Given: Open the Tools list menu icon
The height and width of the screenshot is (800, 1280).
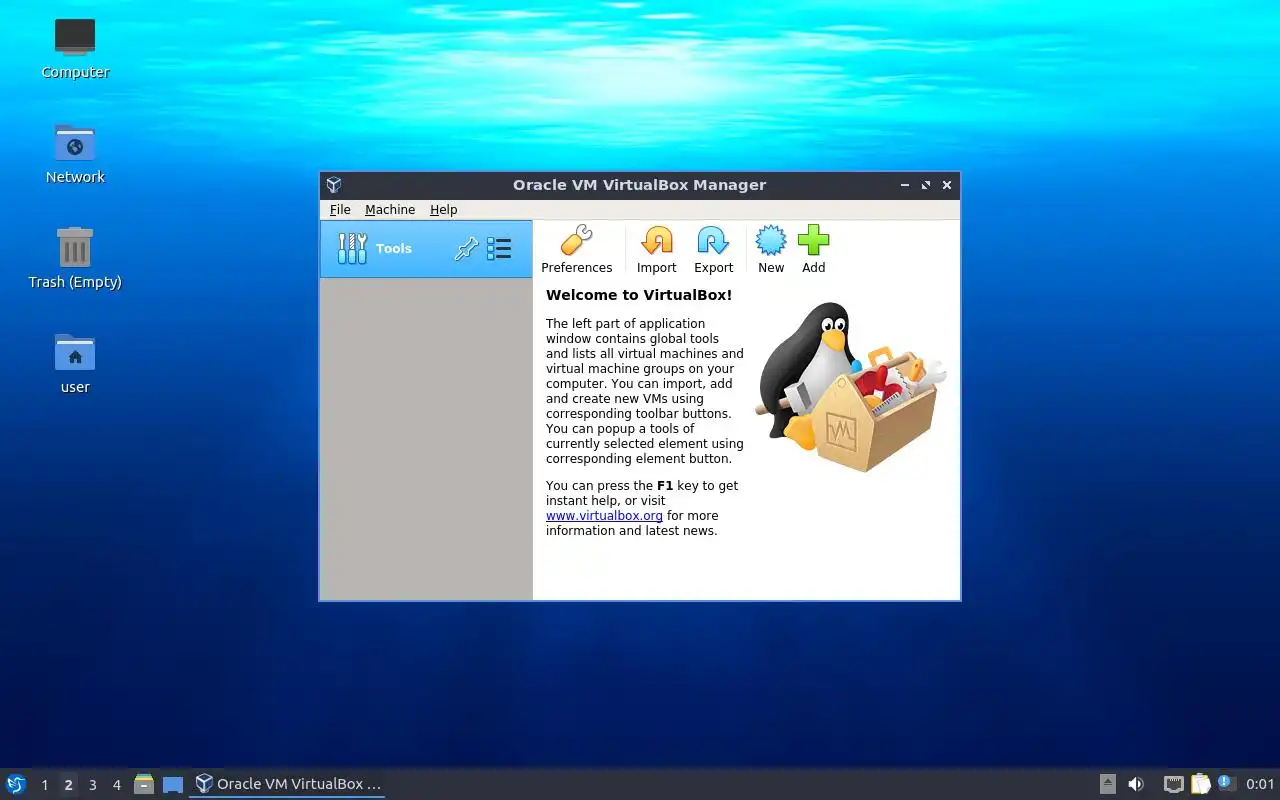Looking at the screenshot, I should point(499,249).
